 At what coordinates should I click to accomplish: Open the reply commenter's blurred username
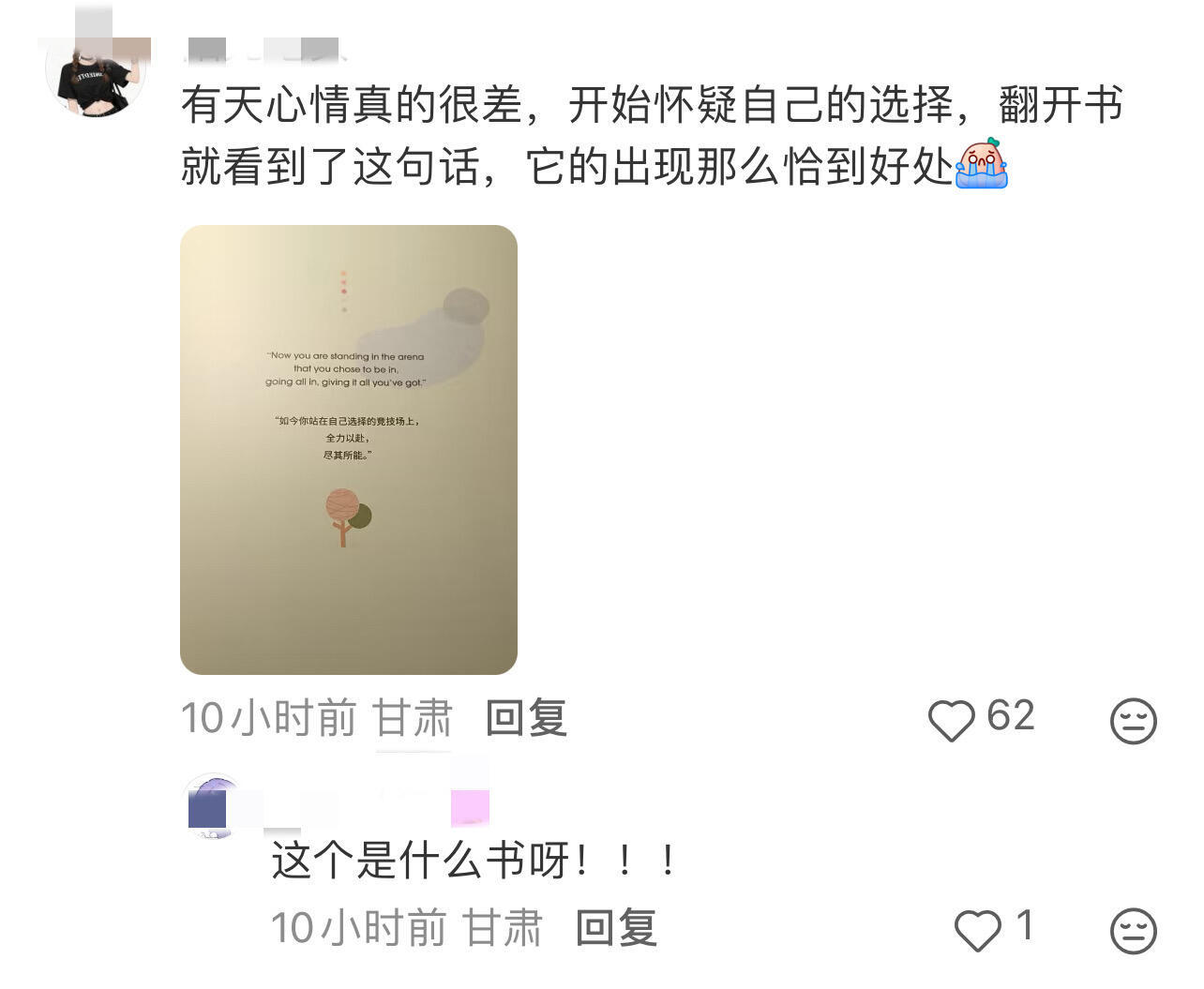pos(338,807)
